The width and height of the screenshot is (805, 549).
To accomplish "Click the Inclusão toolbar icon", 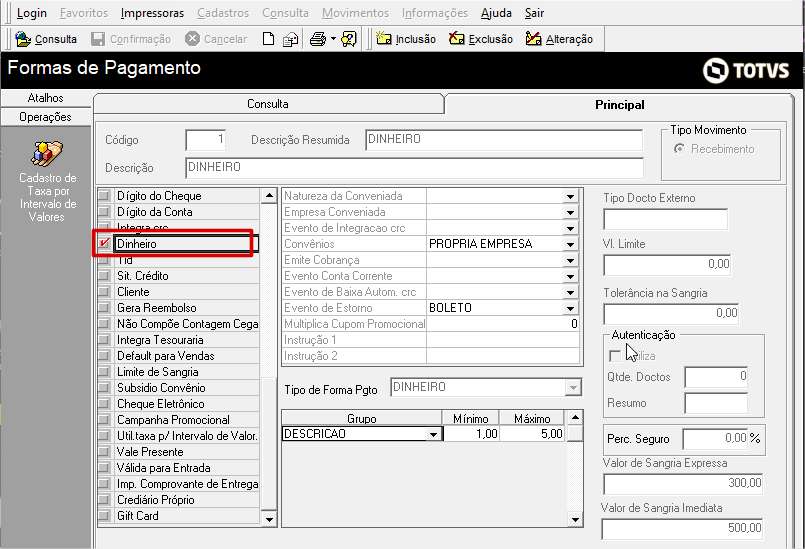I will [x=384, y=39].
